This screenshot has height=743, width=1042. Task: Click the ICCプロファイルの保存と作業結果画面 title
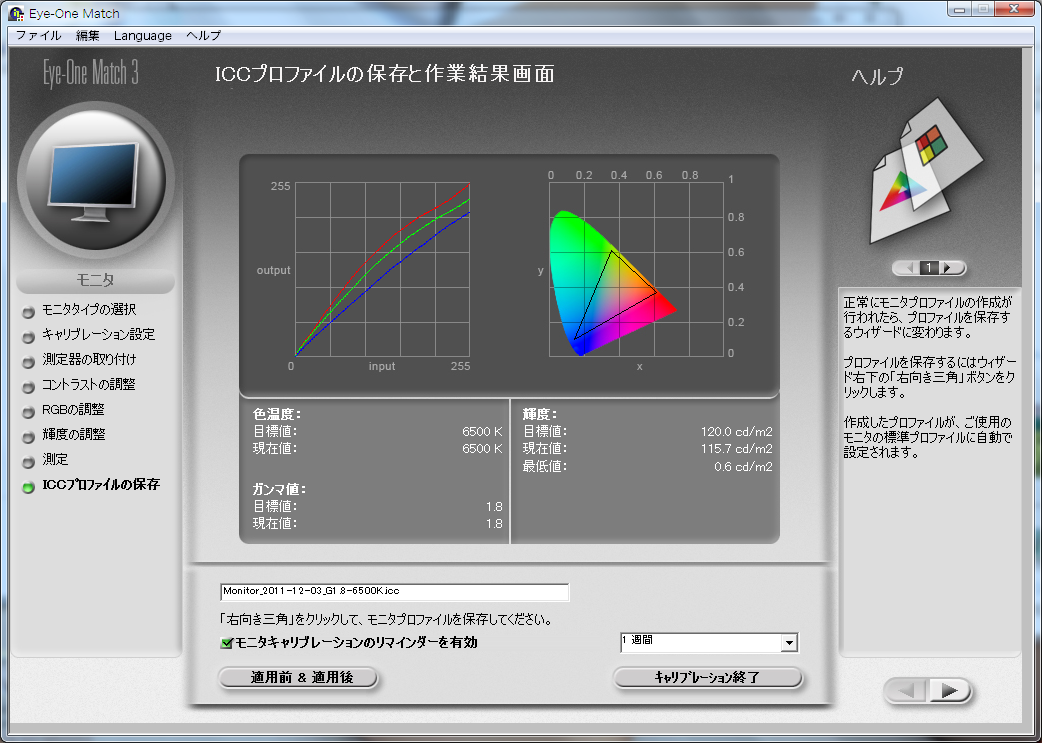385,74
